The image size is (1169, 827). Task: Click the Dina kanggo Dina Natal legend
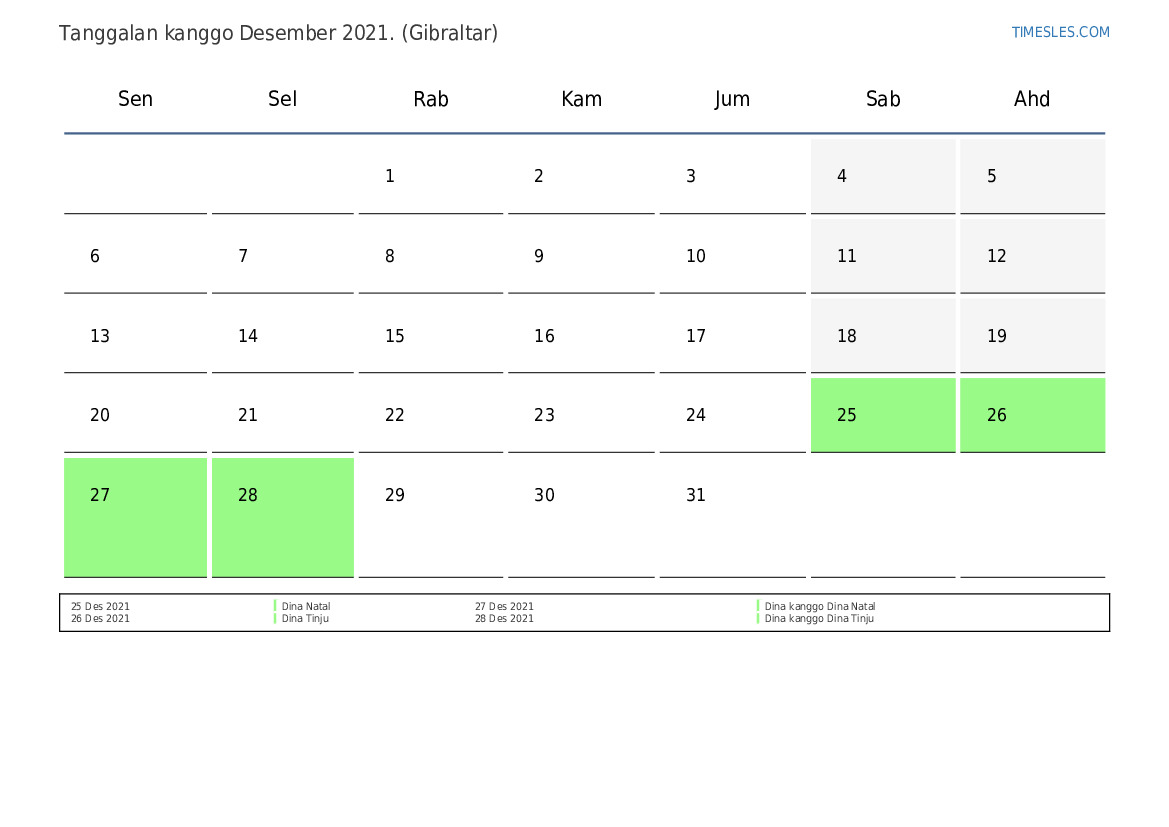coord(819,606)
